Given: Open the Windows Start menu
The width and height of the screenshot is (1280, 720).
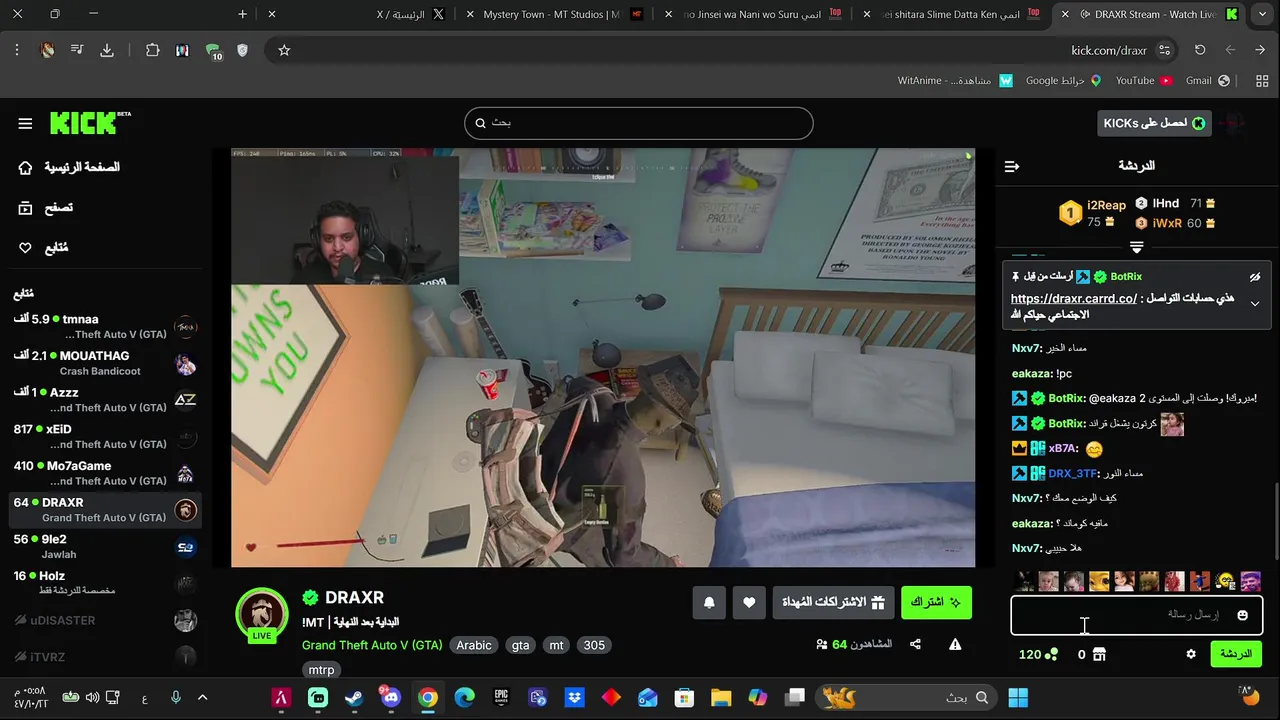Looking at the screenshot, I should click(x=1018, y=697).
